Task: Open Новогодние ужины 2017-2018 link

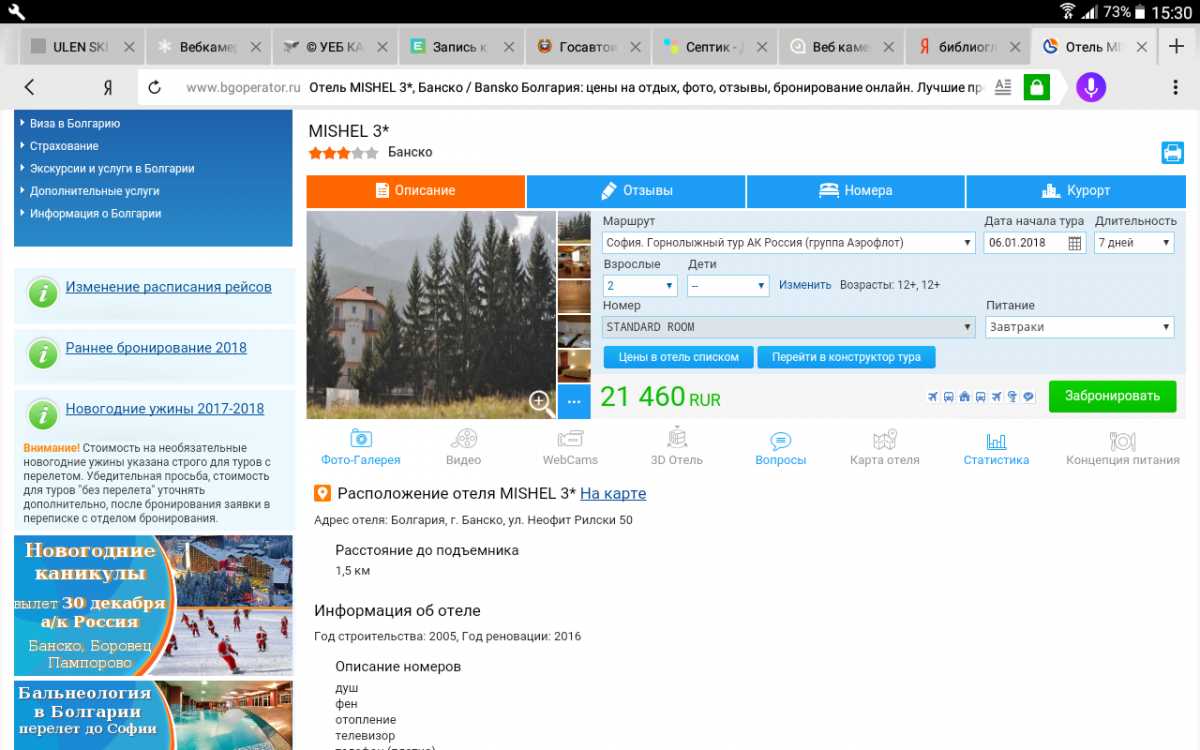Action: coord(165,409)
